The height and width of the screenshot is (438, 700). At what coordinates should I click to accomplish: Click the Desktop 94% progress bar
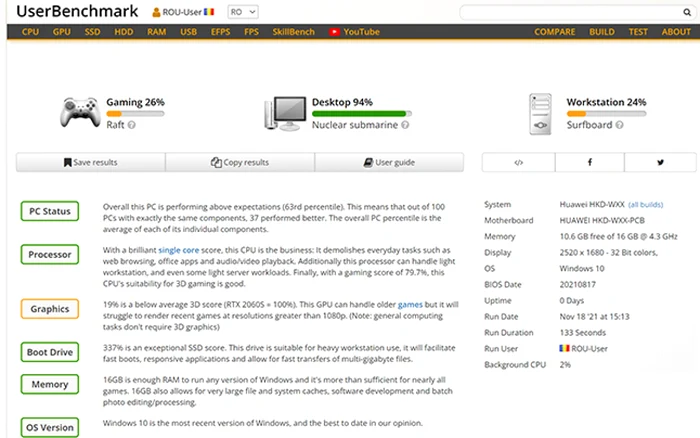coord(362,114)
